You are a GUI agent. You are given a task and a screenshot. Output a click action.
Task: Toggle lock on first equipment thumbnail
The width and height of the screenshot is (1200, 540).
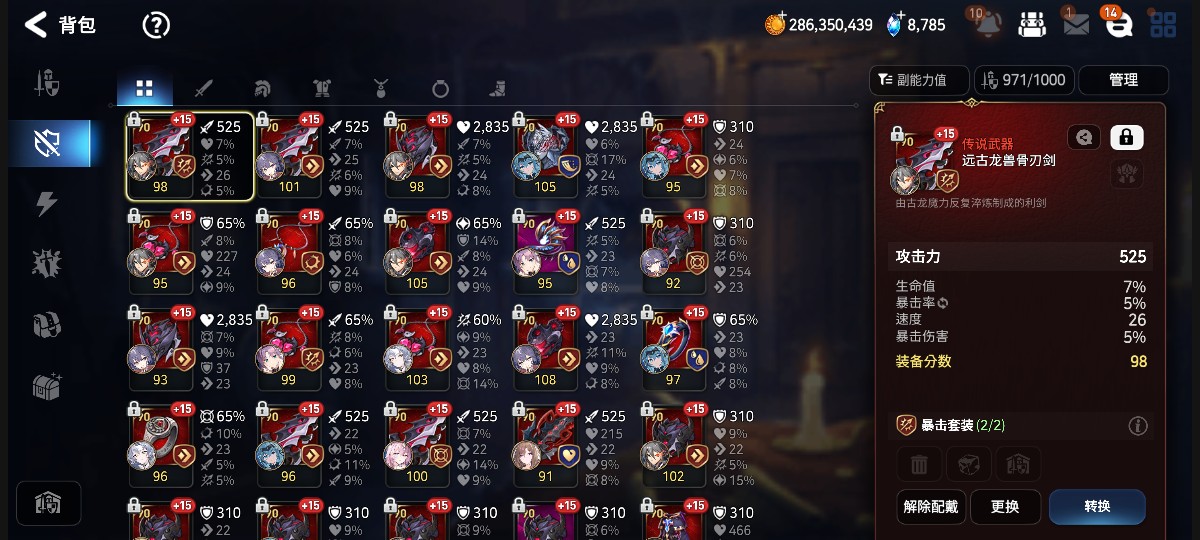pyautogui.click(x=135, y=120)
